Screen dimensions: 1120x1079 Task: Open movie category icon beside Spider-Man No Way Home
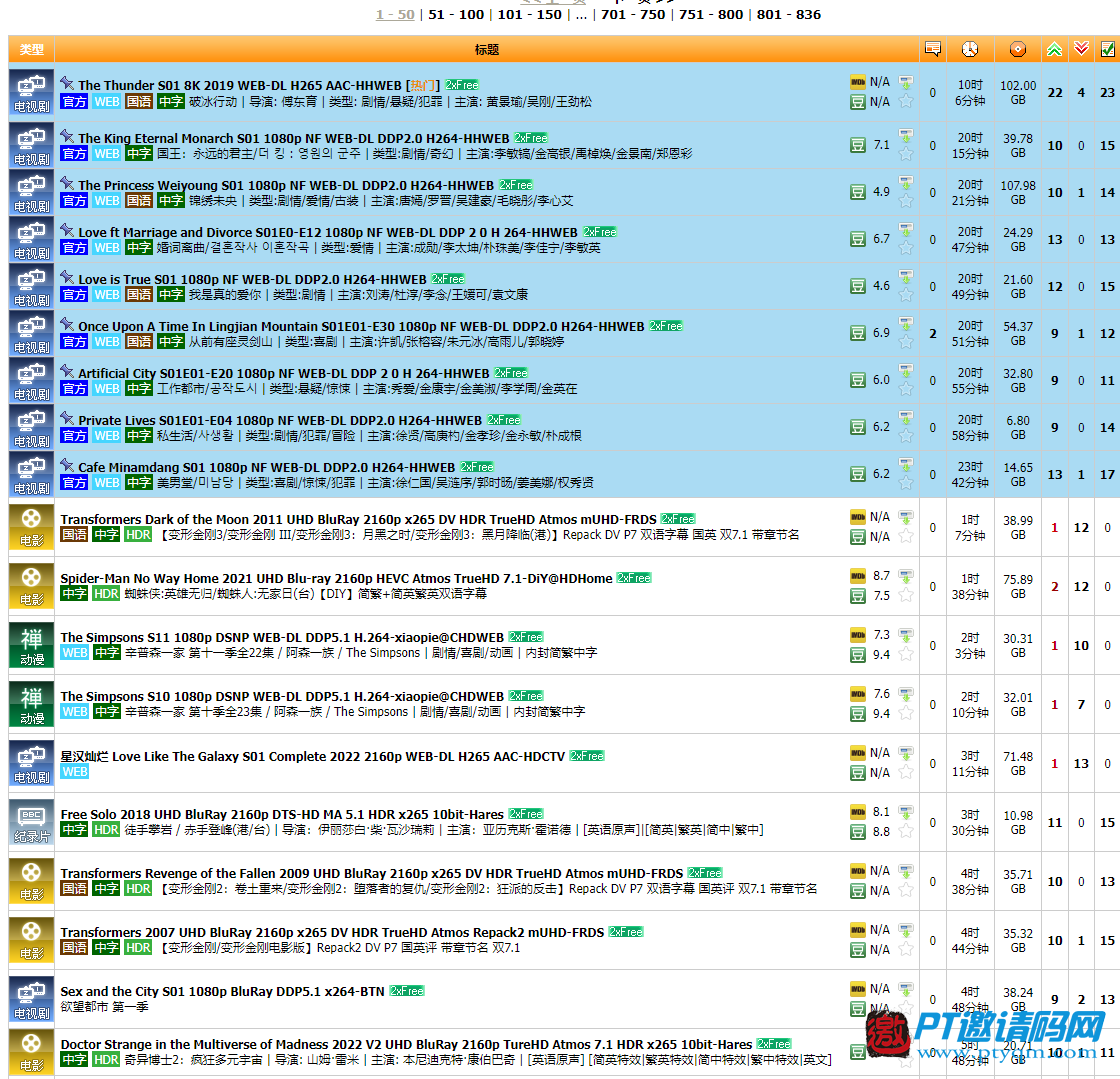31,586
